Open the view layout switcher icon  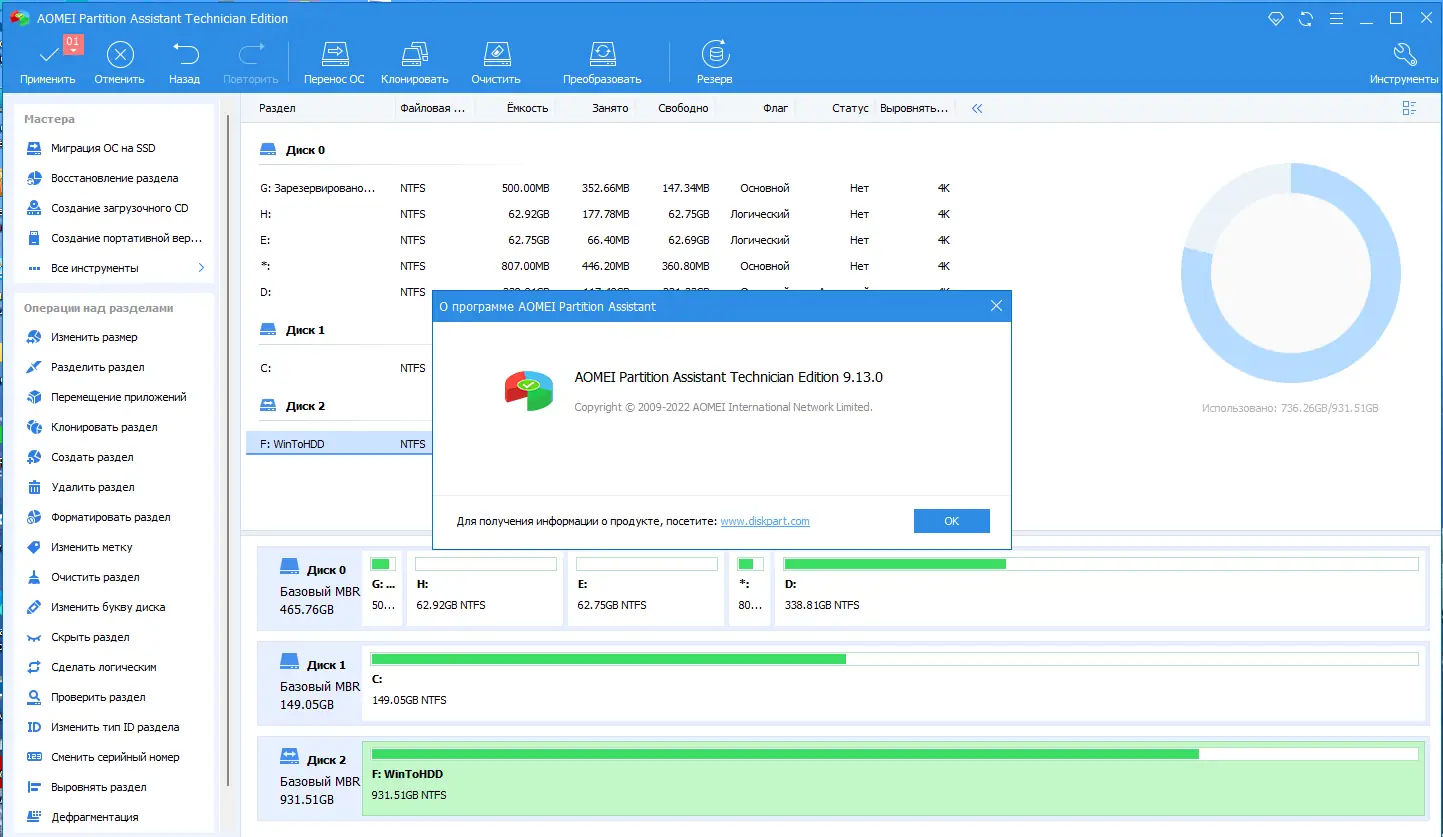tap(1409, 107)
